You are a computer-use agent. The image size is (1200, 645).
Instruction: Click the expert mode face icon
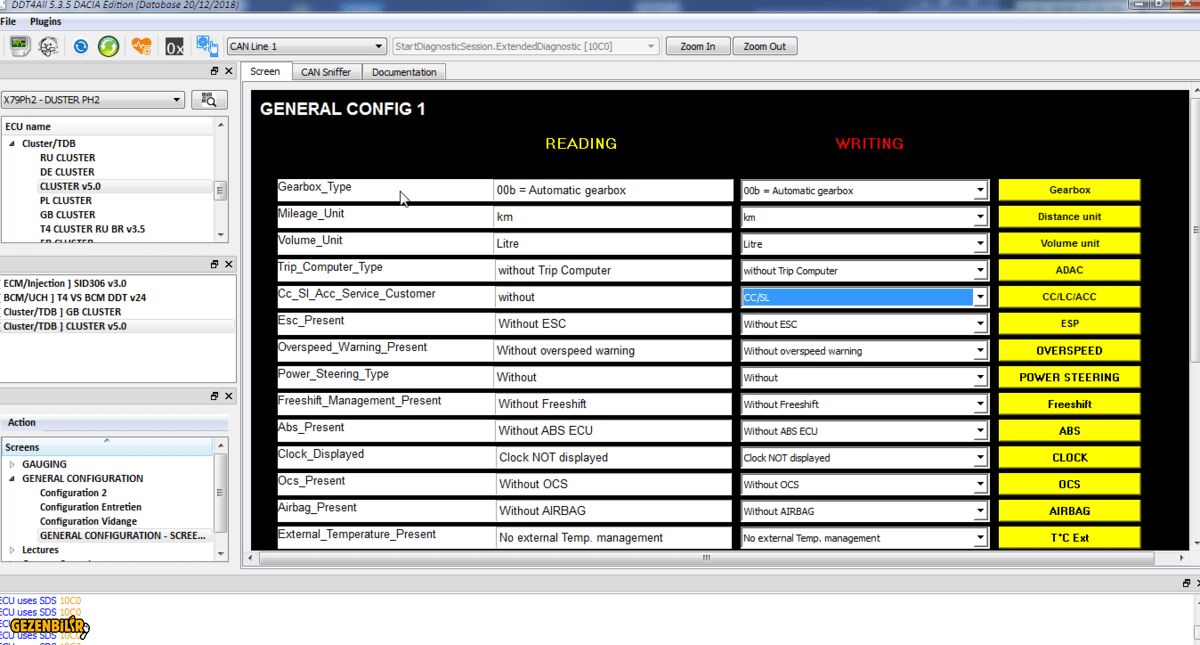coord(48,46)
